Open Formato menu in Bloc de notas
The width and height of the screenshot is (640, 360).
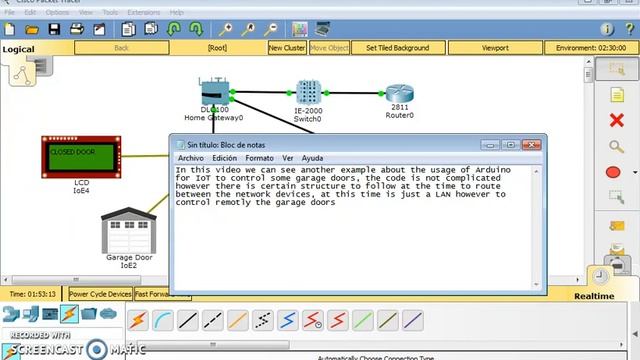click(259, 158)
